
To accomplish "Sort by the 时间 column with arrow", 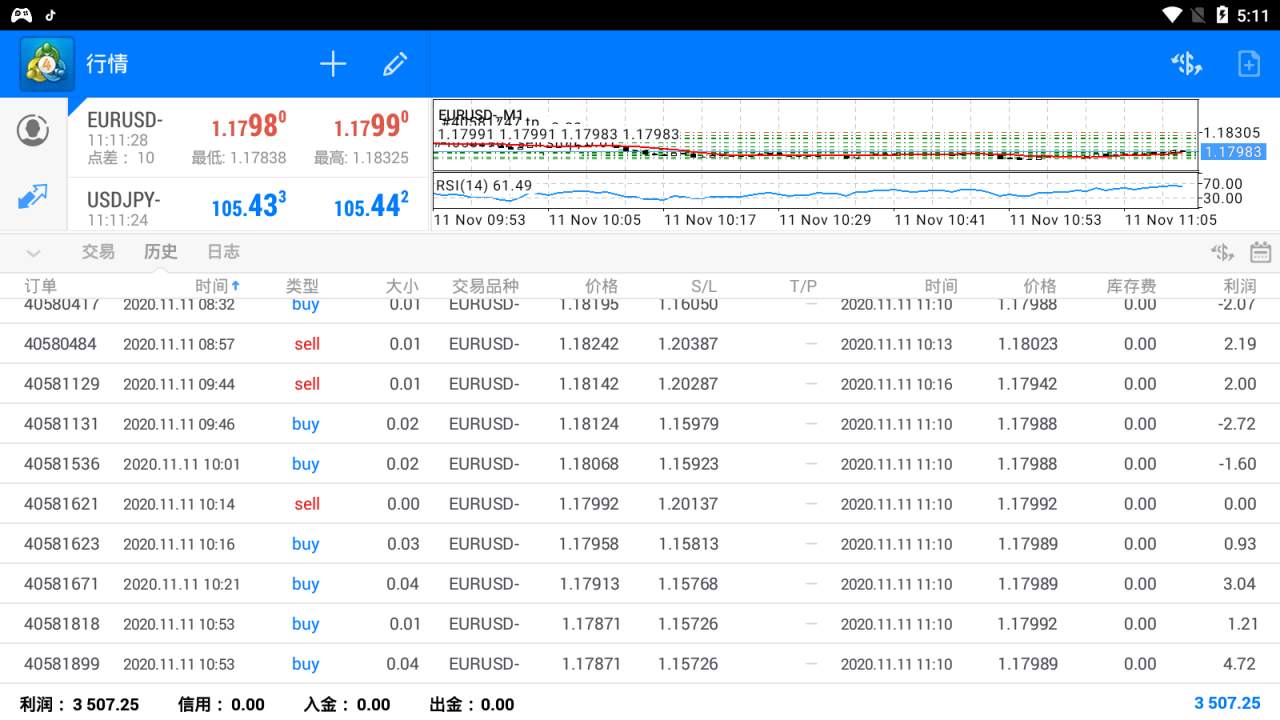I will [218, 286].
